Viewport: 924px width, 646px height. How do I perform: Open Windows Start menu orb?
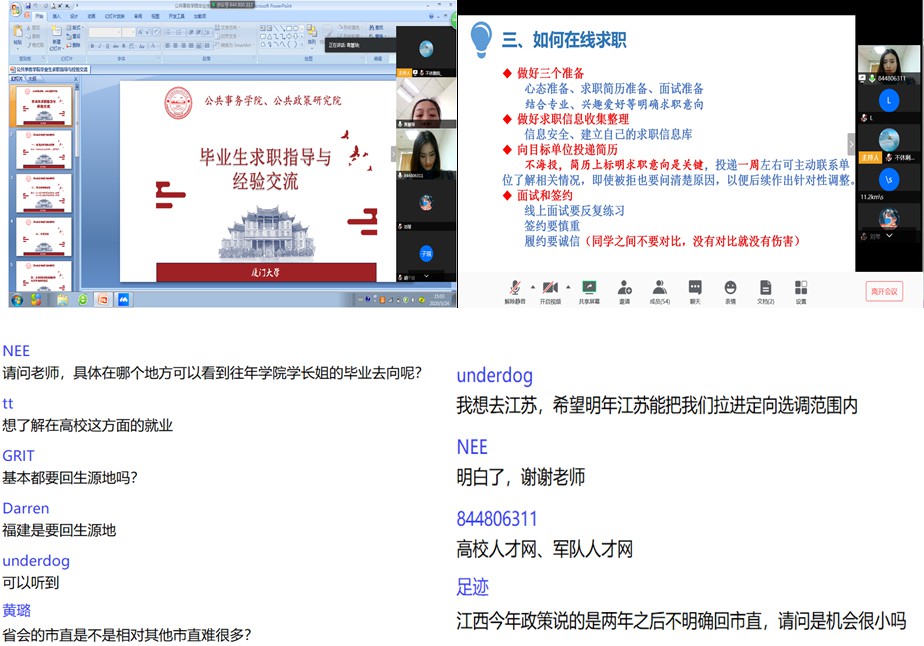[x=17, y=300]
